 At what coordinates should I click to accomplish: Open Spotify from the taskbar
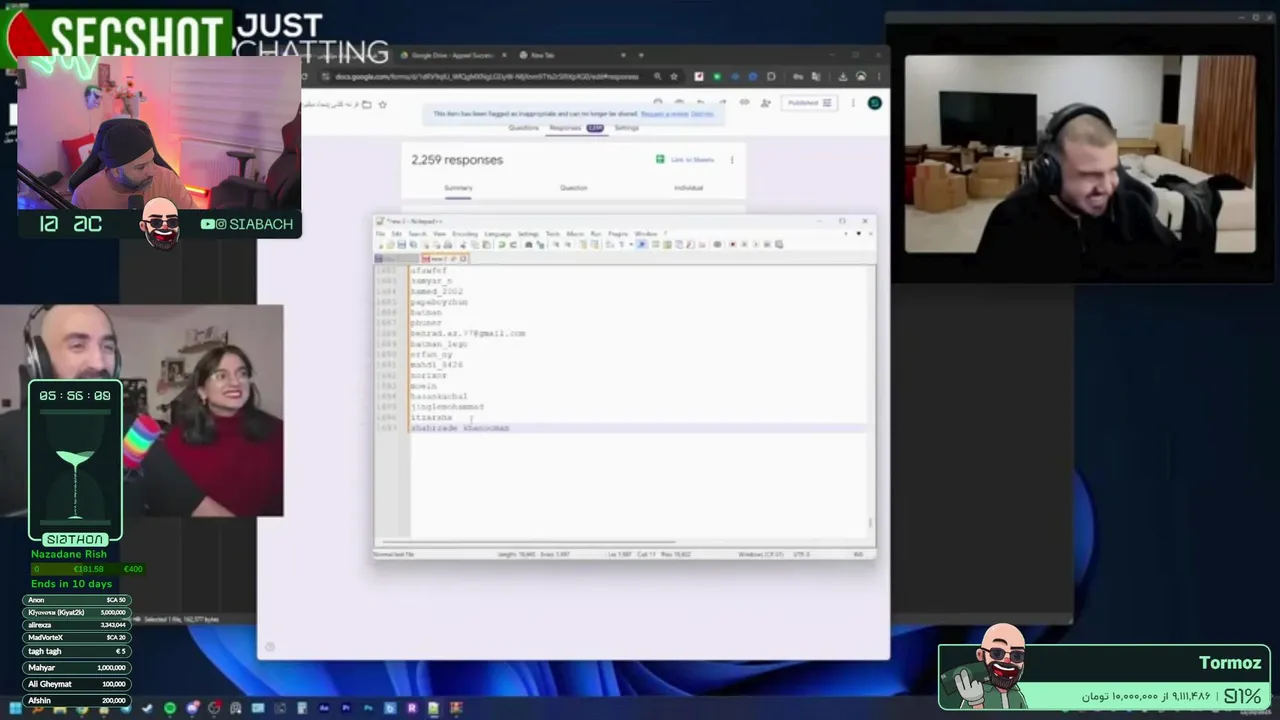(170, 708)
